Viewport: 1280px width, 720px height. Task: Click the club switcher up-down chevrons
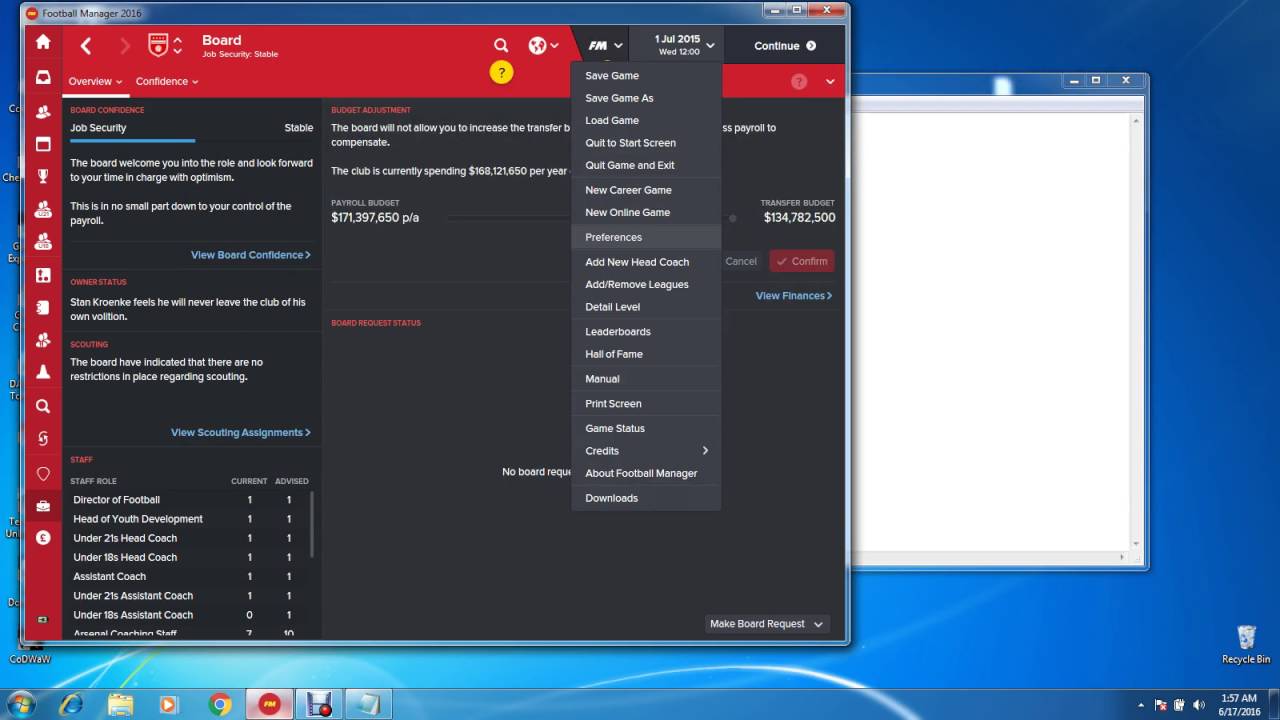coord(178,45)
